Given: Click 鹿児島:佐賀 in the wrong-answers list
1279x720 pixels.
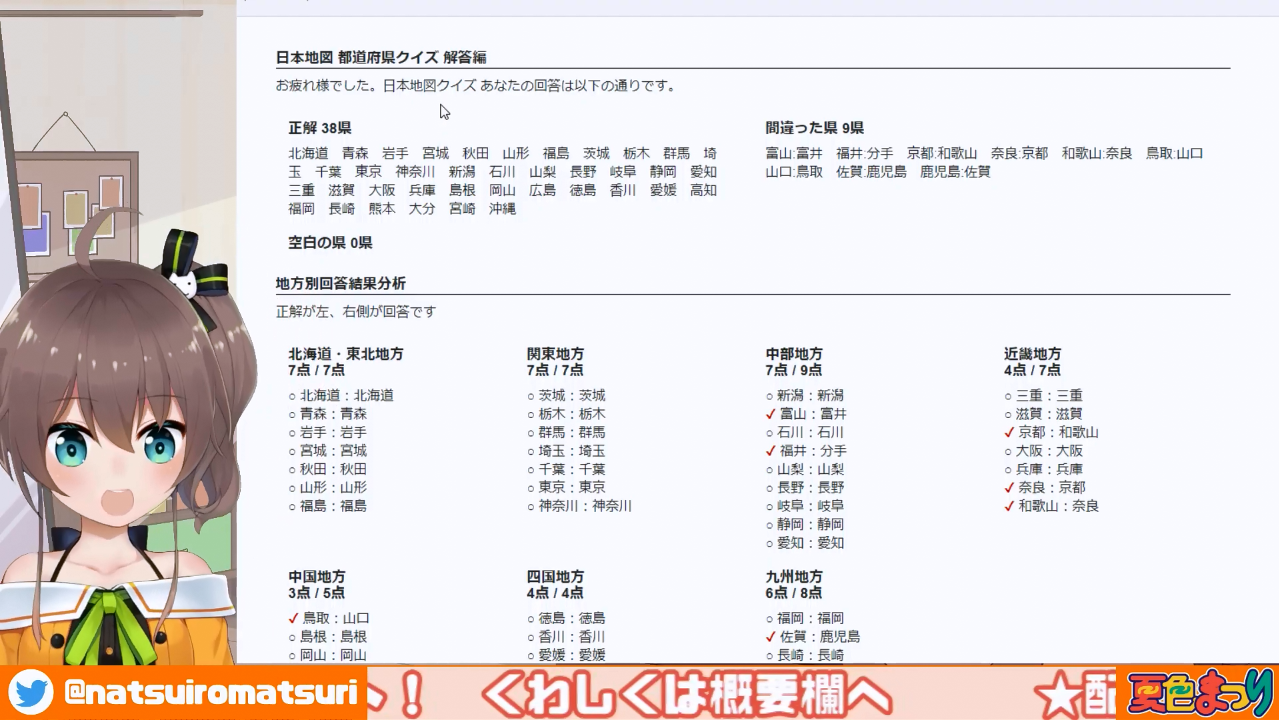Looking at the screenshot, I should point(956,172).
